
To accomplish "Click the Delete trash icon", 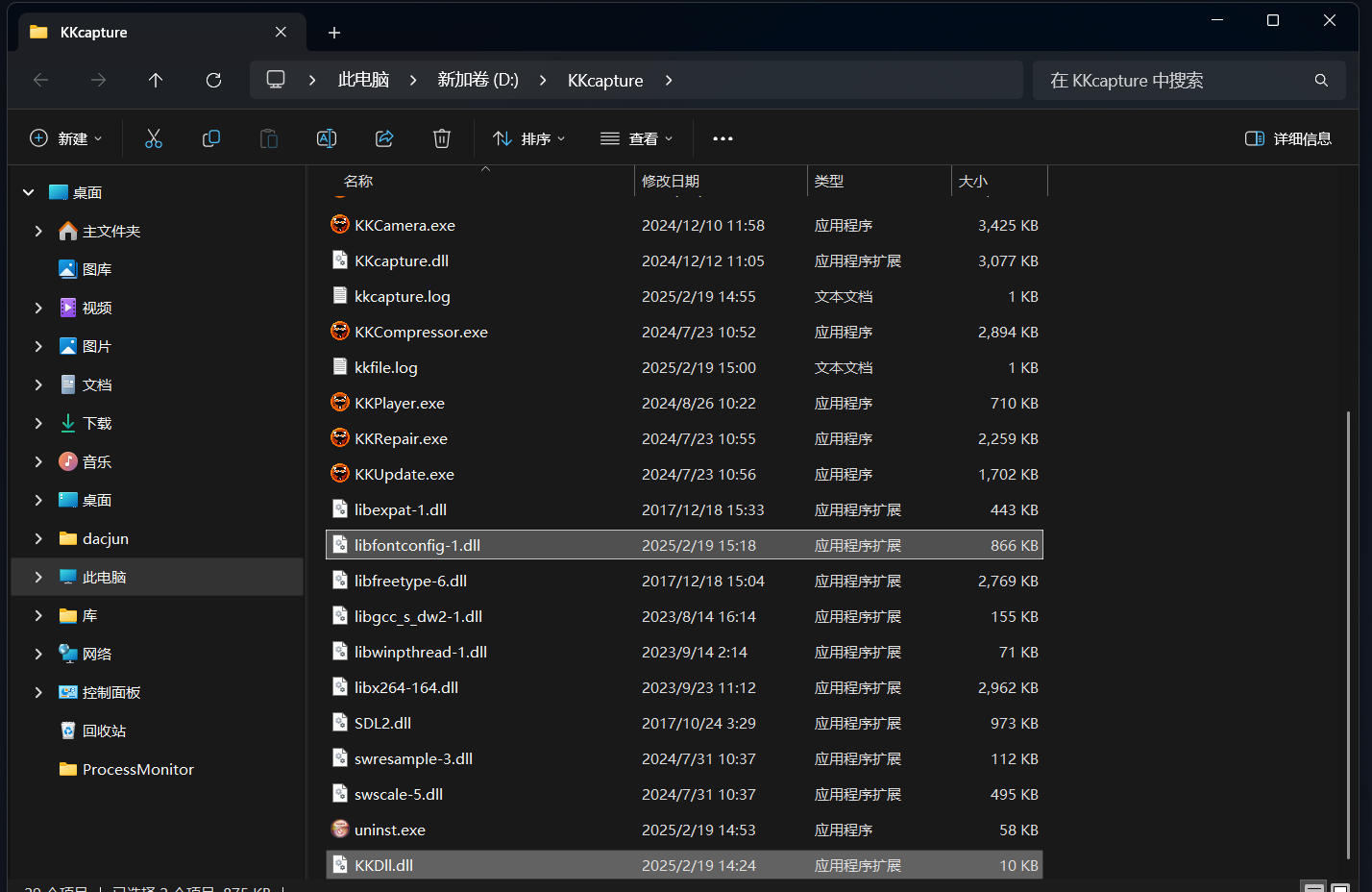I will pos(442,138).
